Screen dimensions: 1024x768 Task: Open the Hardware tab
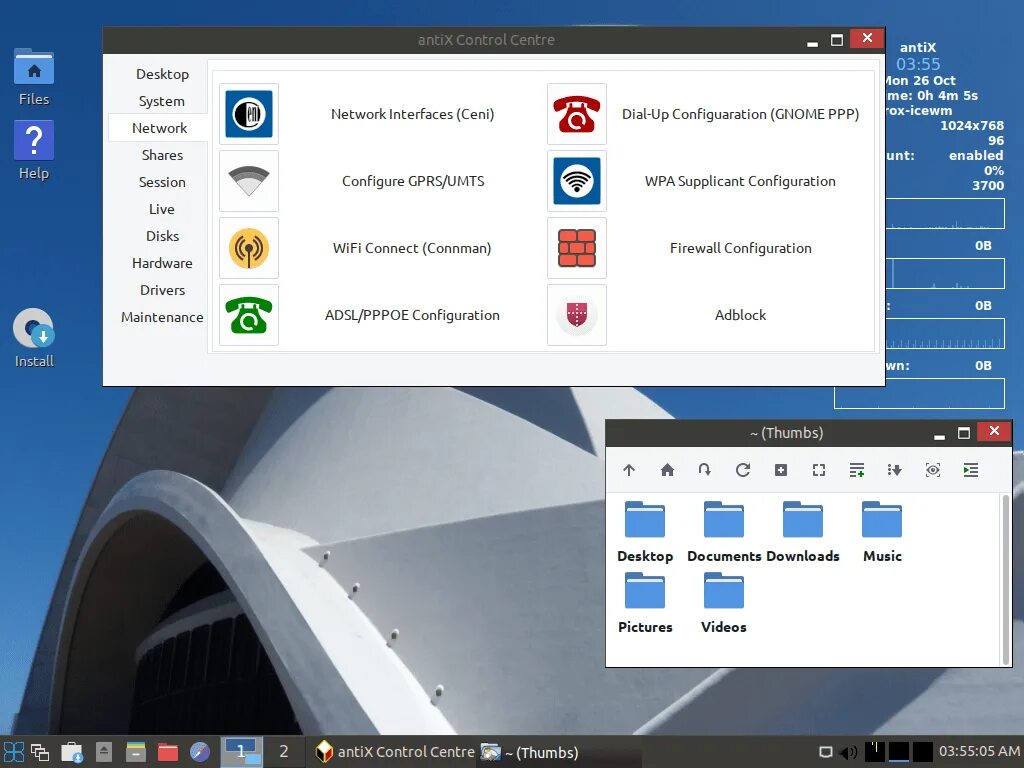click(162, 263)
